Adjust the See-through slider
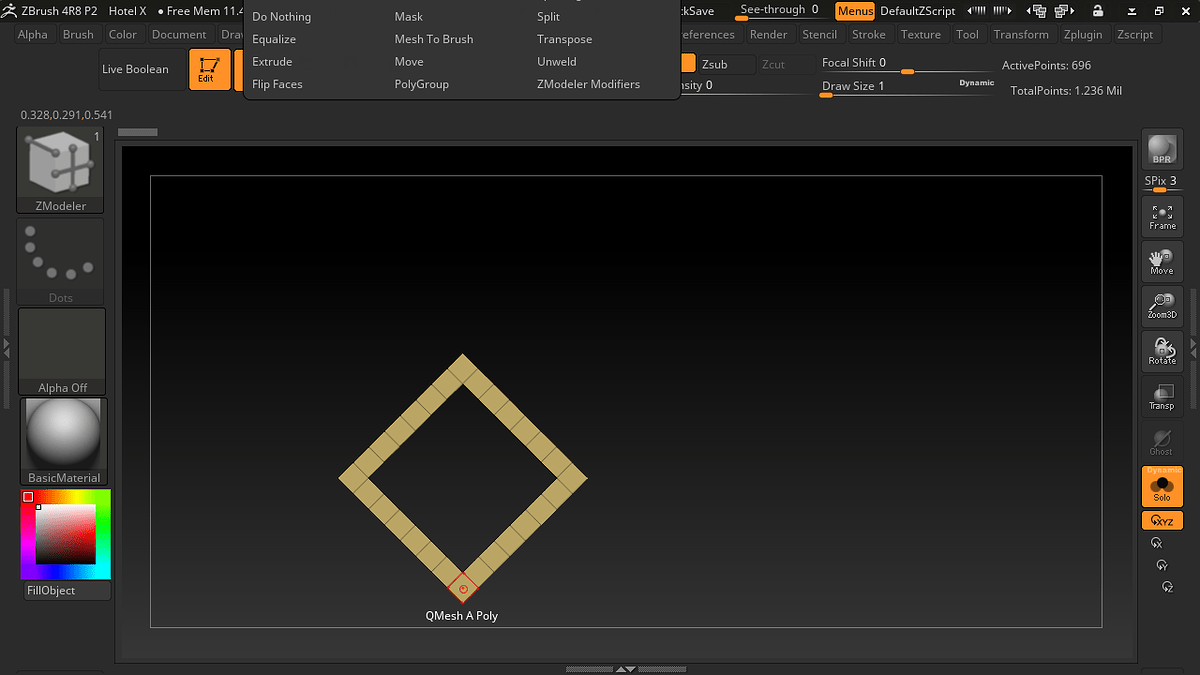This screenshot has height=675, width=1200. 780,11
